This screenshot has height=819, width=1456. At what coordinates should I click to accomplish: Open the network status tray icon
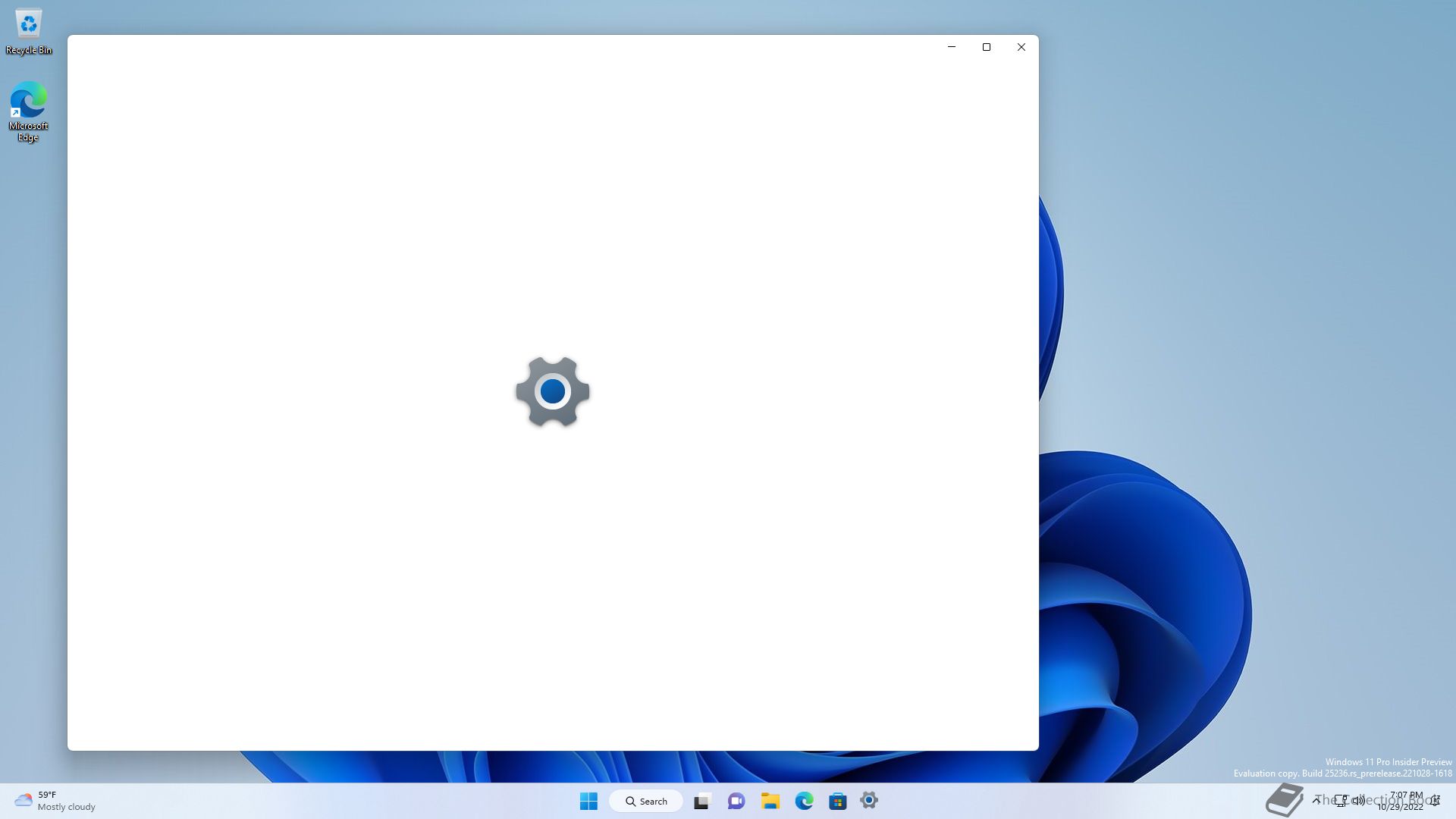1341,800
